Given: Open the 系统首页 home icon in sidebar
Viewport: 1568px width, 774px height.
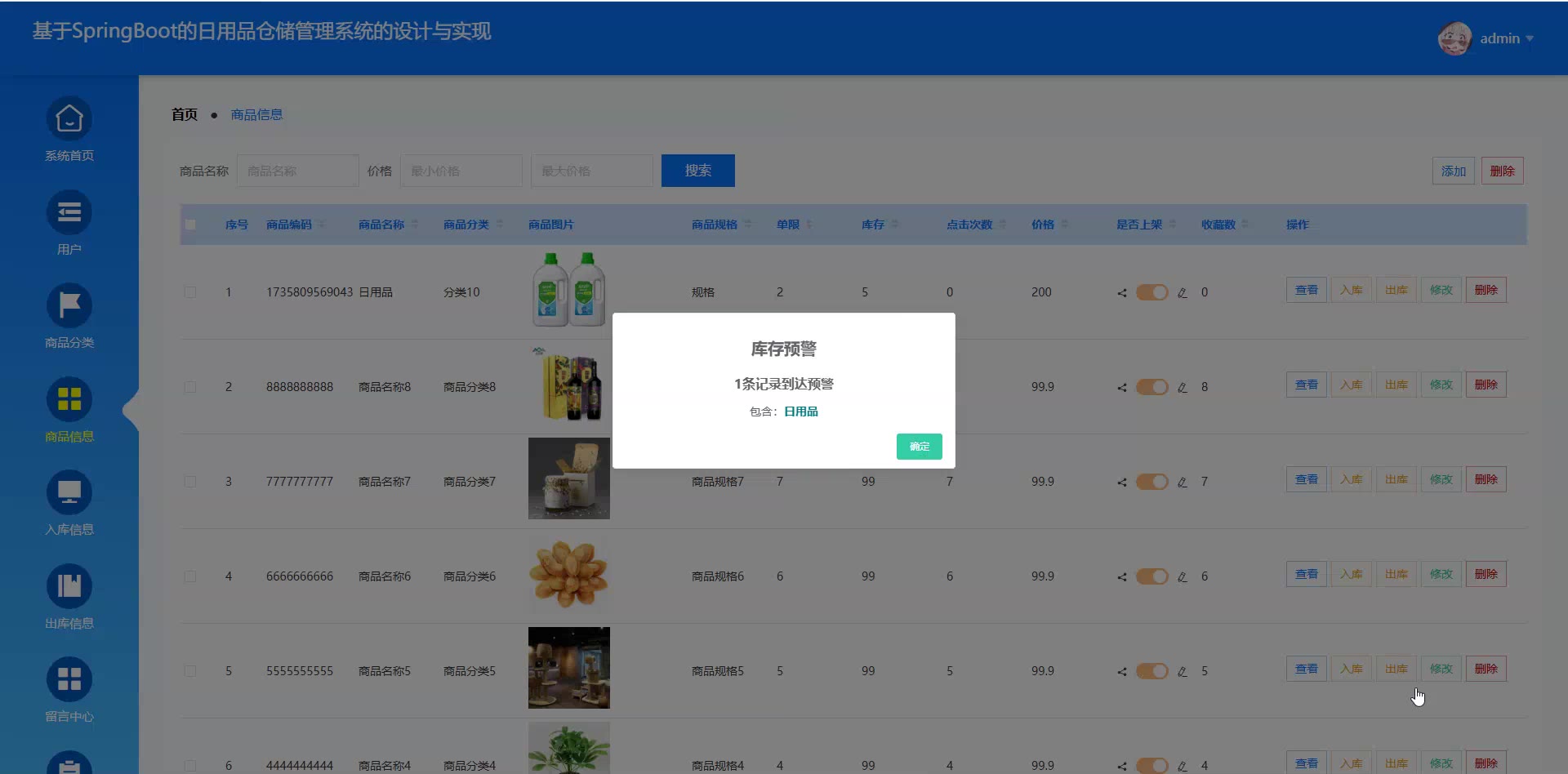Looking at the screenshot, I should coord(69,119).
